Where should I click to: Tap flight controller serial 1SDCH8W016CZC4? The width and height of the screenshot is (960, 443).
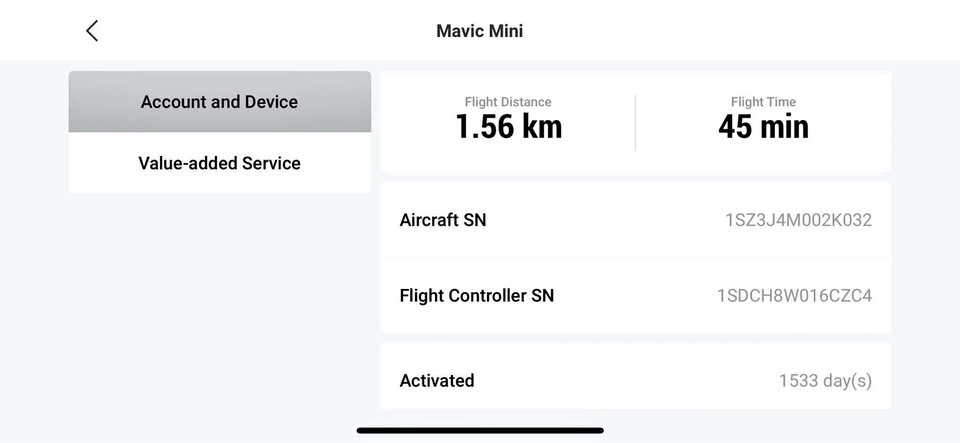[x=795, y=296]
